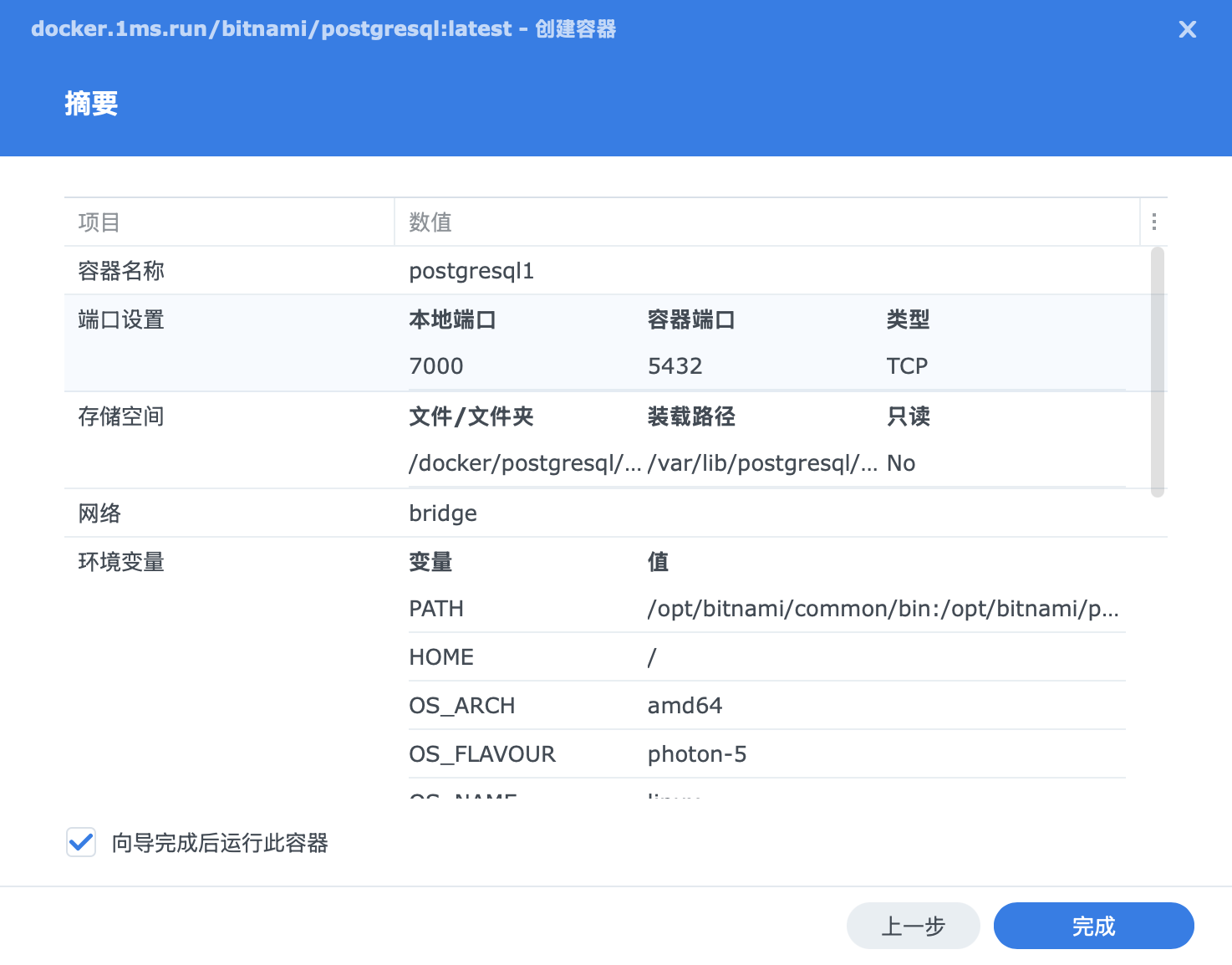The width and height of the screenshot is (1232, 965).
Task: Click the 完成 button to finish
Action: (x=1092, y=926)
